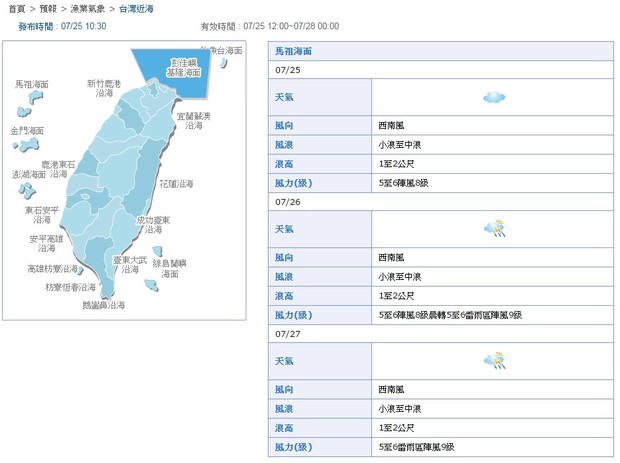Select 鹿港東石沿海 map label
This screenshot has height=463, width=620.
[58, 169]
